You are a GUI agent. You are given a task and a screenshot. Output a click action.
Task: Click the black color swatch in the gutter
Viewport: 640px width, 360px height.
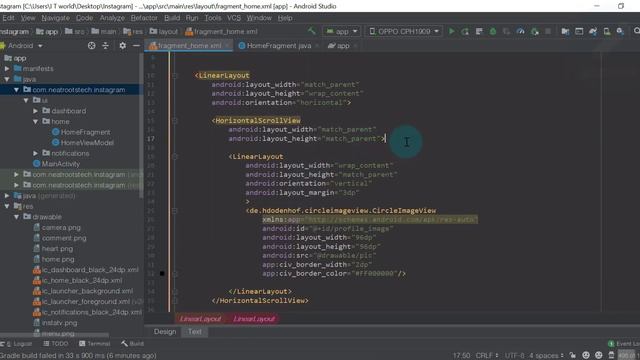(x=162, y=273)
